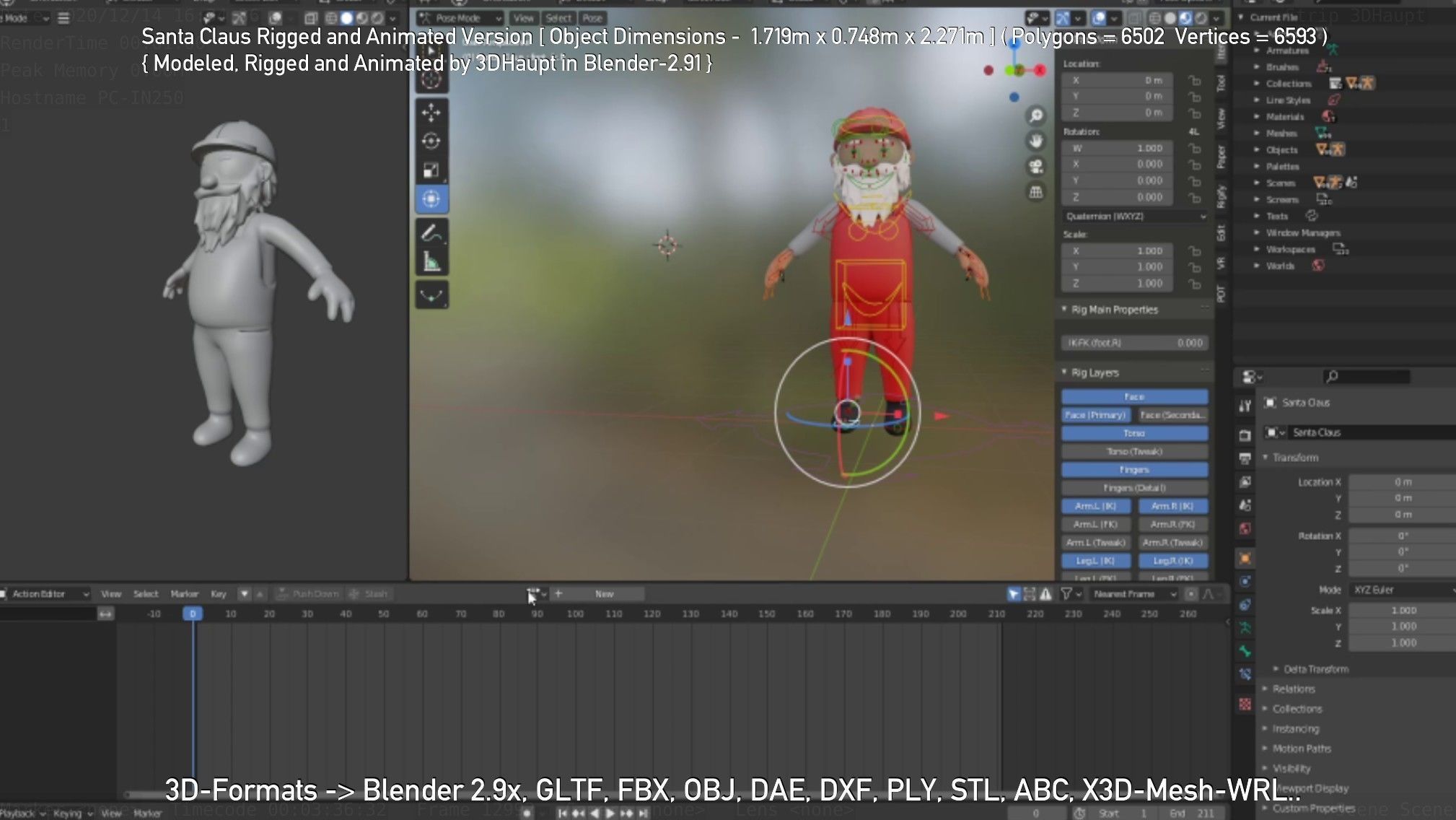Switch perspective/orthographic grid icon

(x=1036, y=192)
